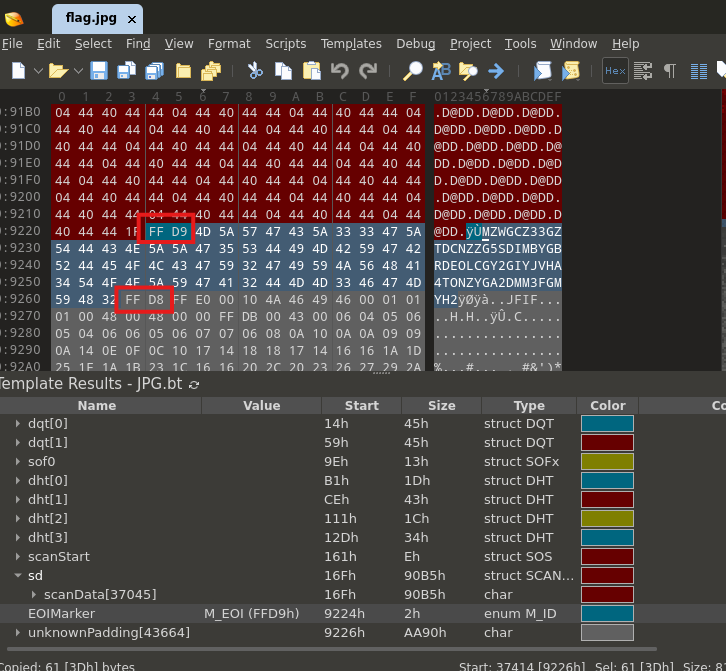
Task: Open the View menu
Action: [179, 44]
